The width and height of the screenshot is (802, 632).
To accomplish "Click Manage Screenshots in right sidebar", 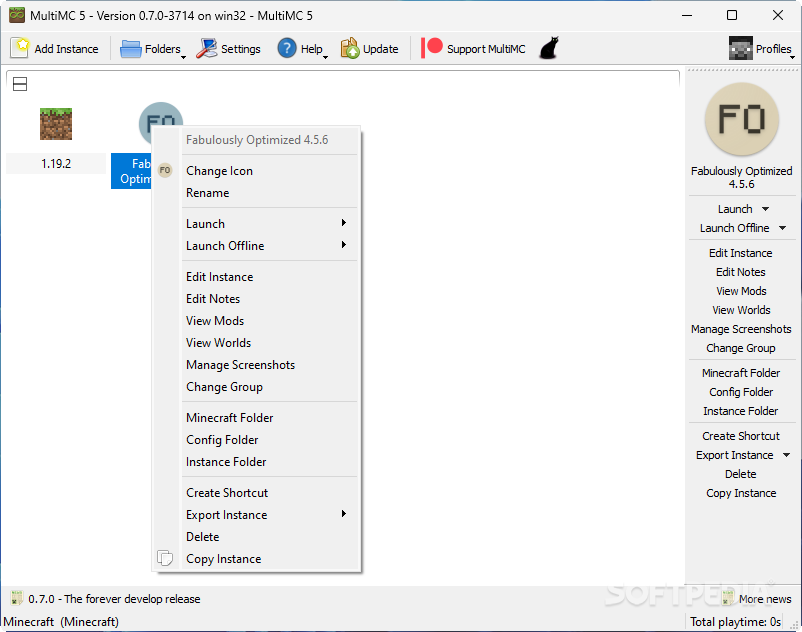I will coord(741,329).
